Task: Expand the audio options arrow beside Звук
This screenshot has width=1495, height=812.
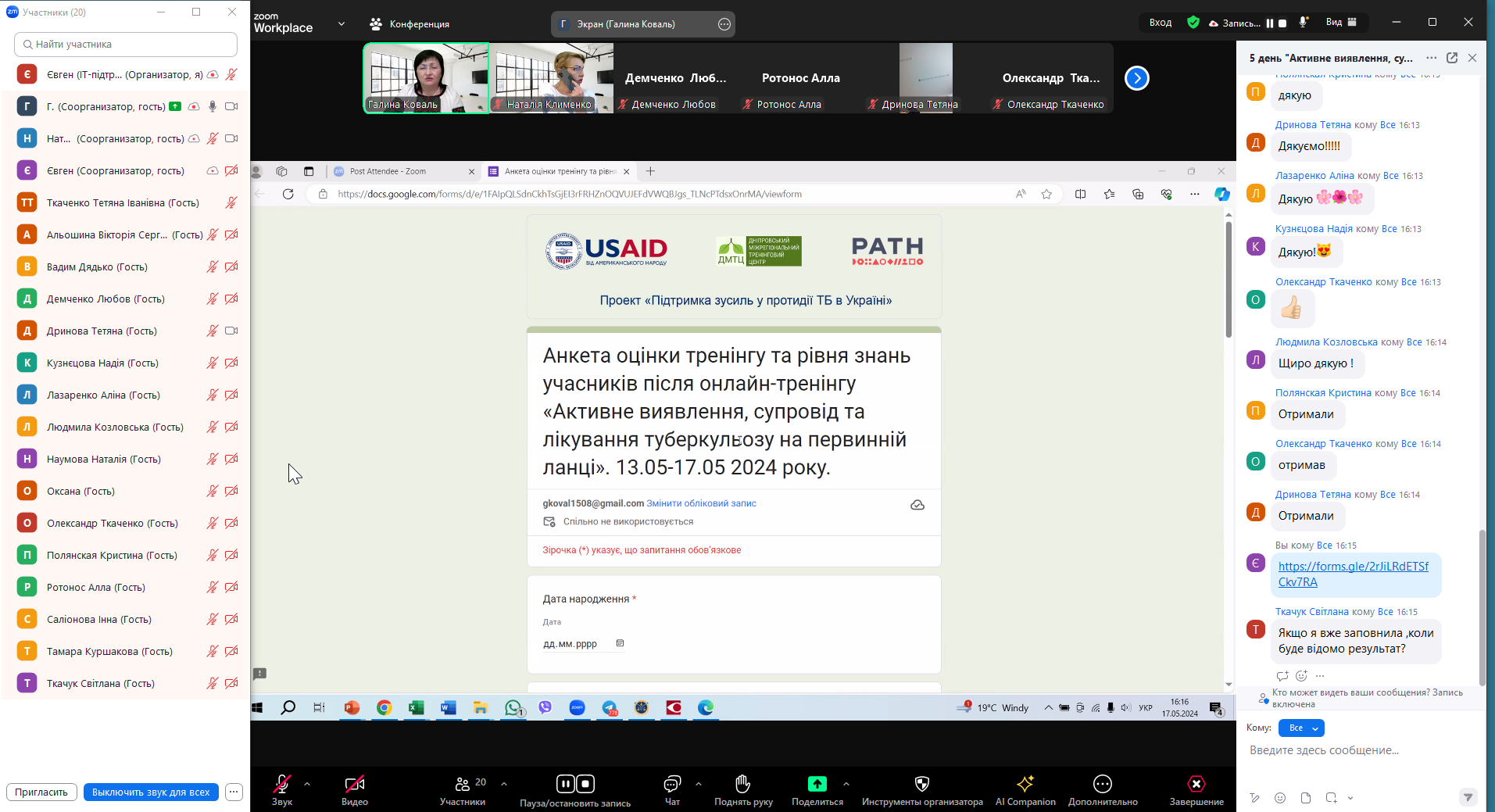Action: click(307, 783)
